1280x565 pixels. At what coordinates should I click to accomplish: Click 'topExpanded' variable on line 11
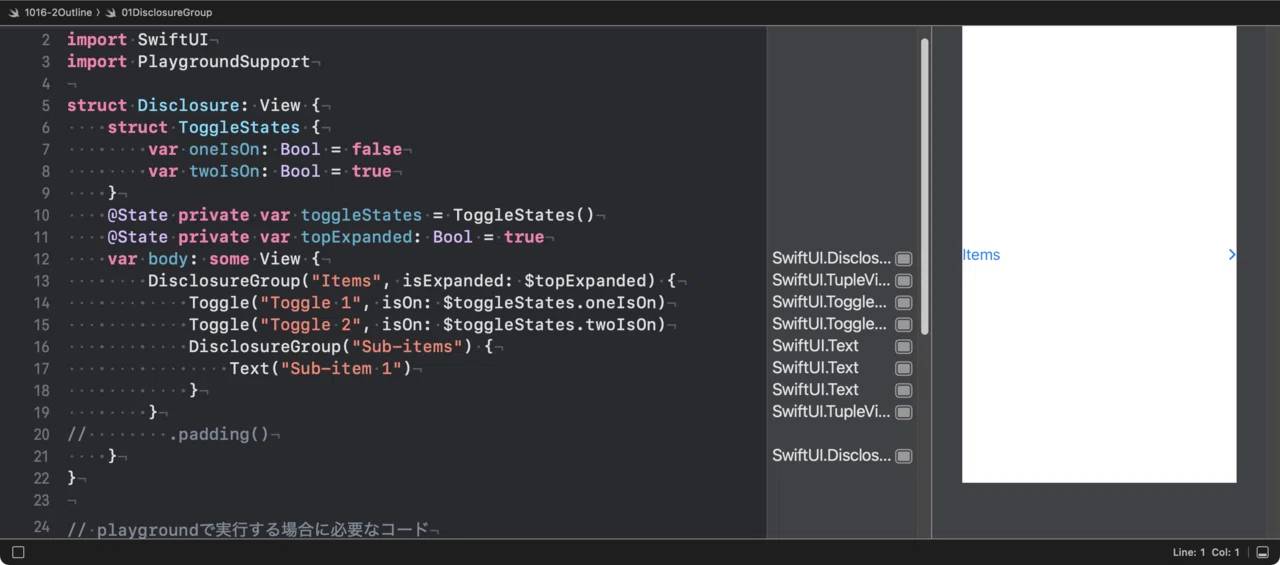(x=356, y=238)
